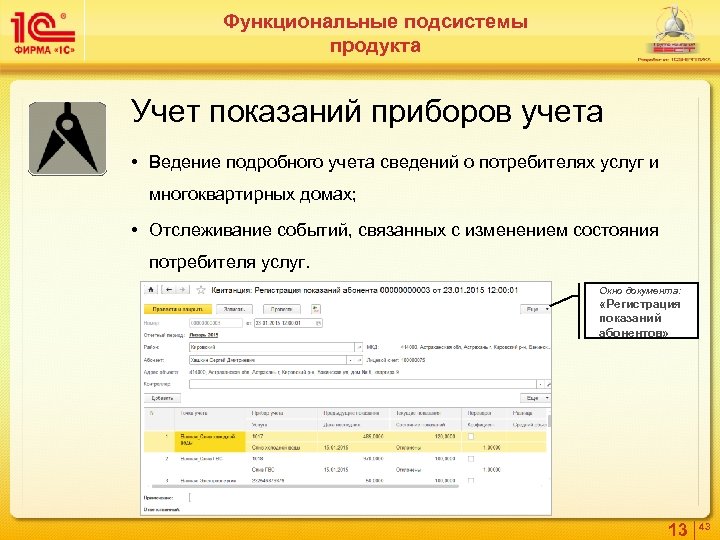The width and height of the screenshot is (720, 540).
Task: Expand the Абонент field dropdown
Action: [351, 360]
